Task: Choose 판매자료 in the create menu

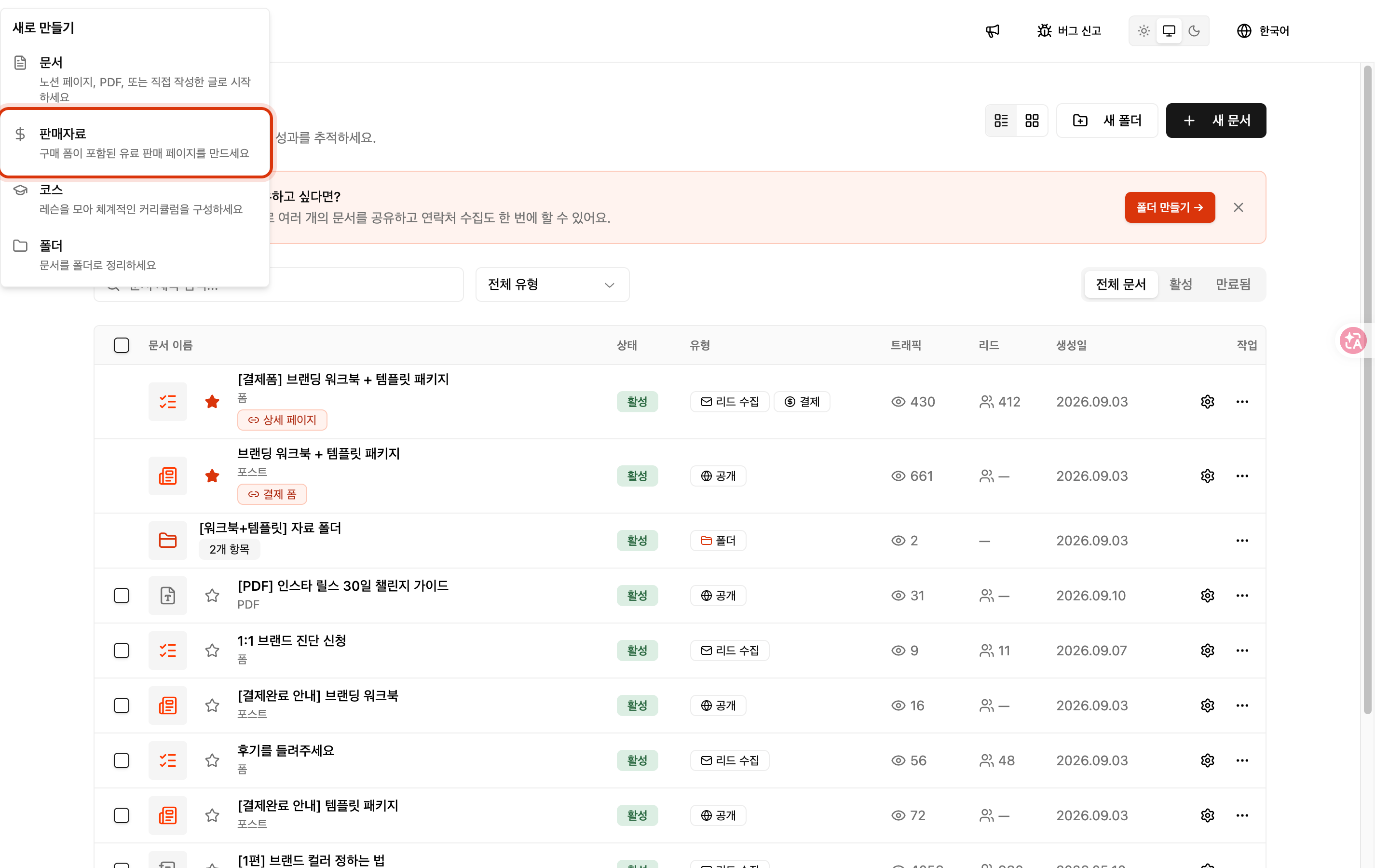Action: [x=136, y=142]
